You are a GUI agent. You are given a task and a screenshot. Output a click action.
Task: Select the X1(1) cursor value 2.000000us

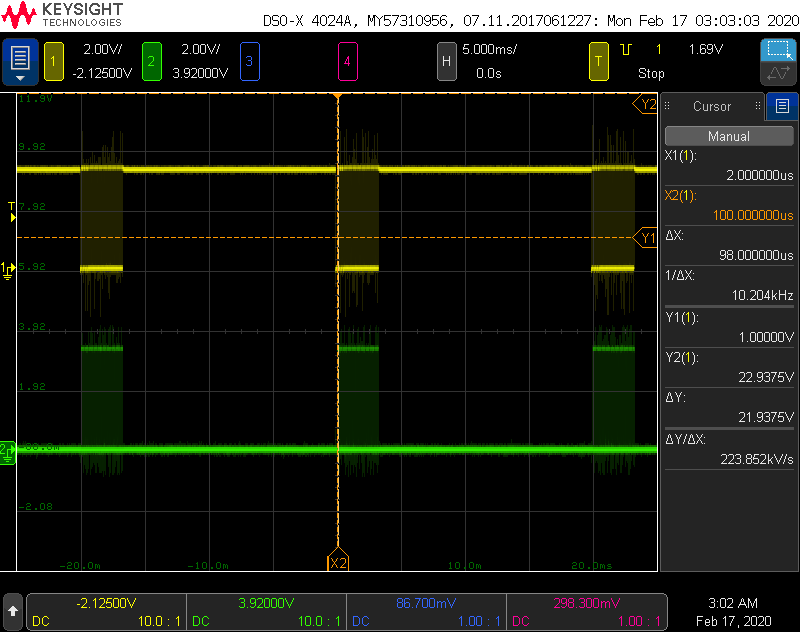[760, 175]
